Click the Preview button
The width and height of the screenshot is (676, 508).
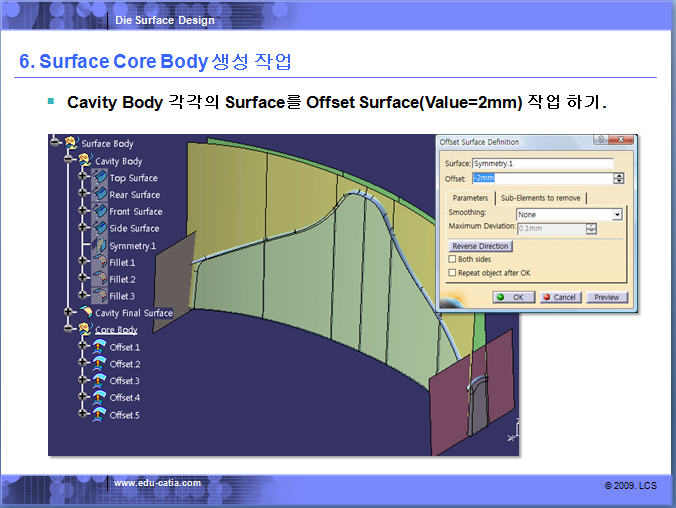click(x=606, y=297)
